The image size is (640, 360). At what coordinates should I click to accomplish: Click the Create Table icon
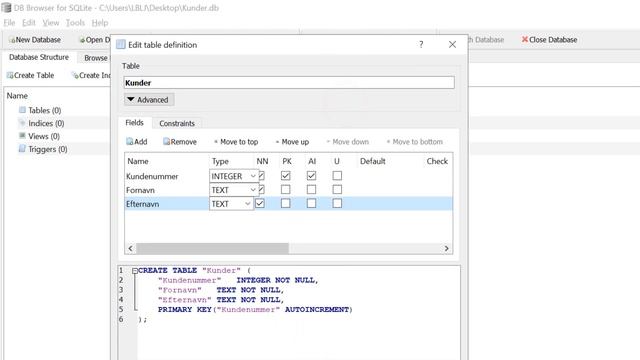click(10, 75)
